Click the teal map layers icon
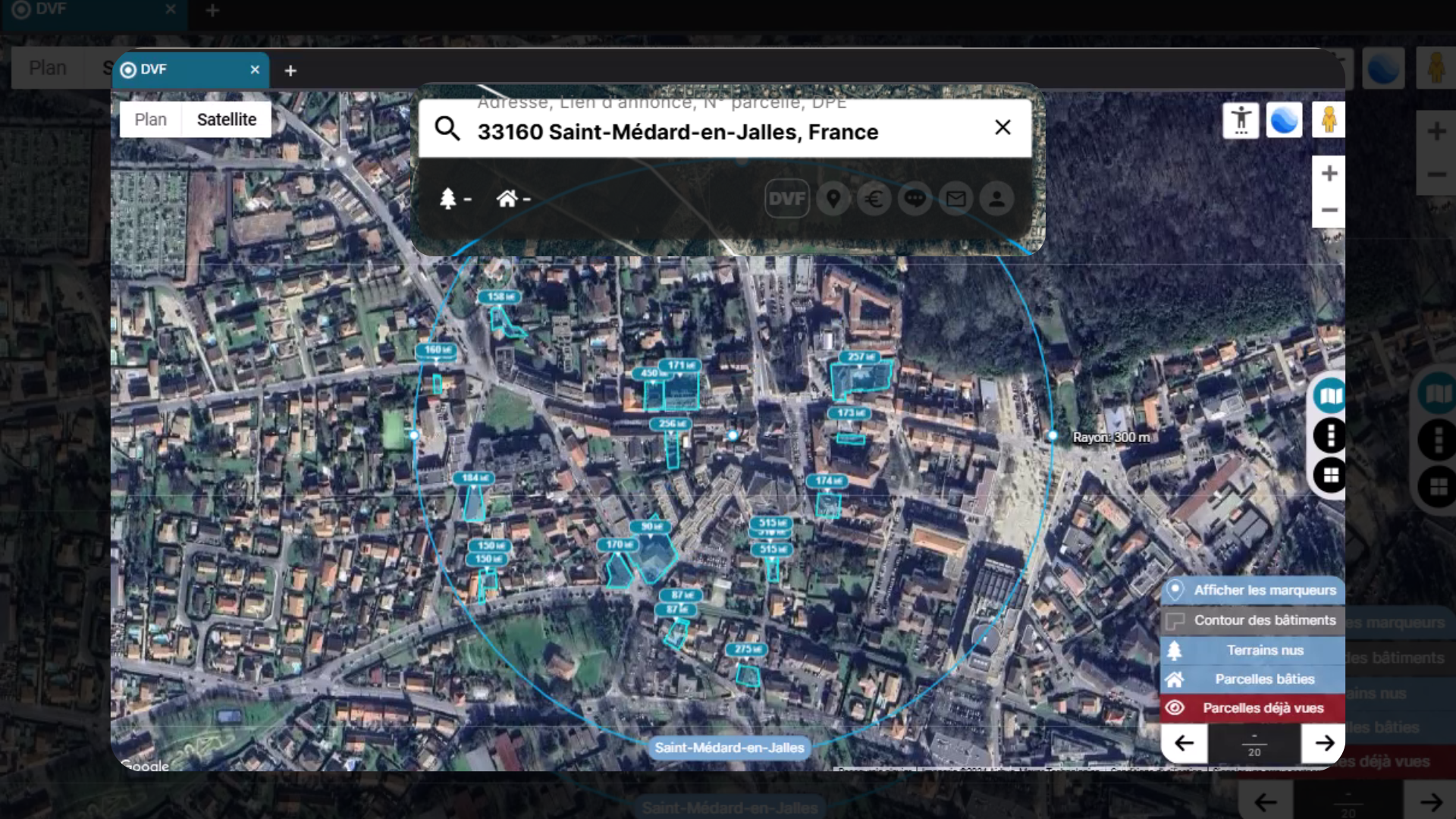The height and width of the screenshot is (819, 1456). click(1330, 395)
